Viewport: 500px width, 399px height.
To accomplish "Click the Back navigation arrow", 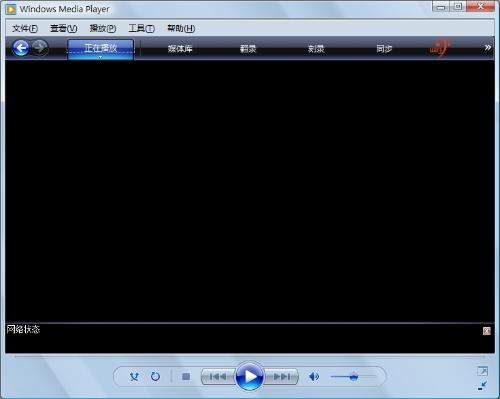I will tap(21, 48).
